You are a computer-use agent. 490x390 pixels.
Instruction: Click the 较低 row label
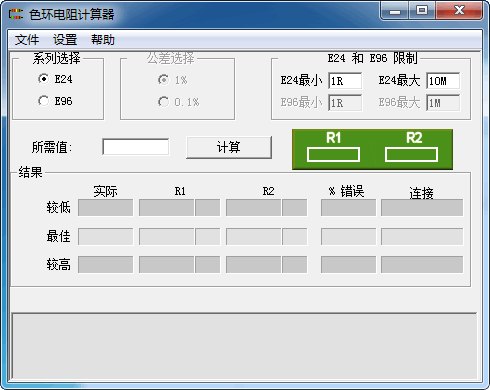(x=59, y=207)
